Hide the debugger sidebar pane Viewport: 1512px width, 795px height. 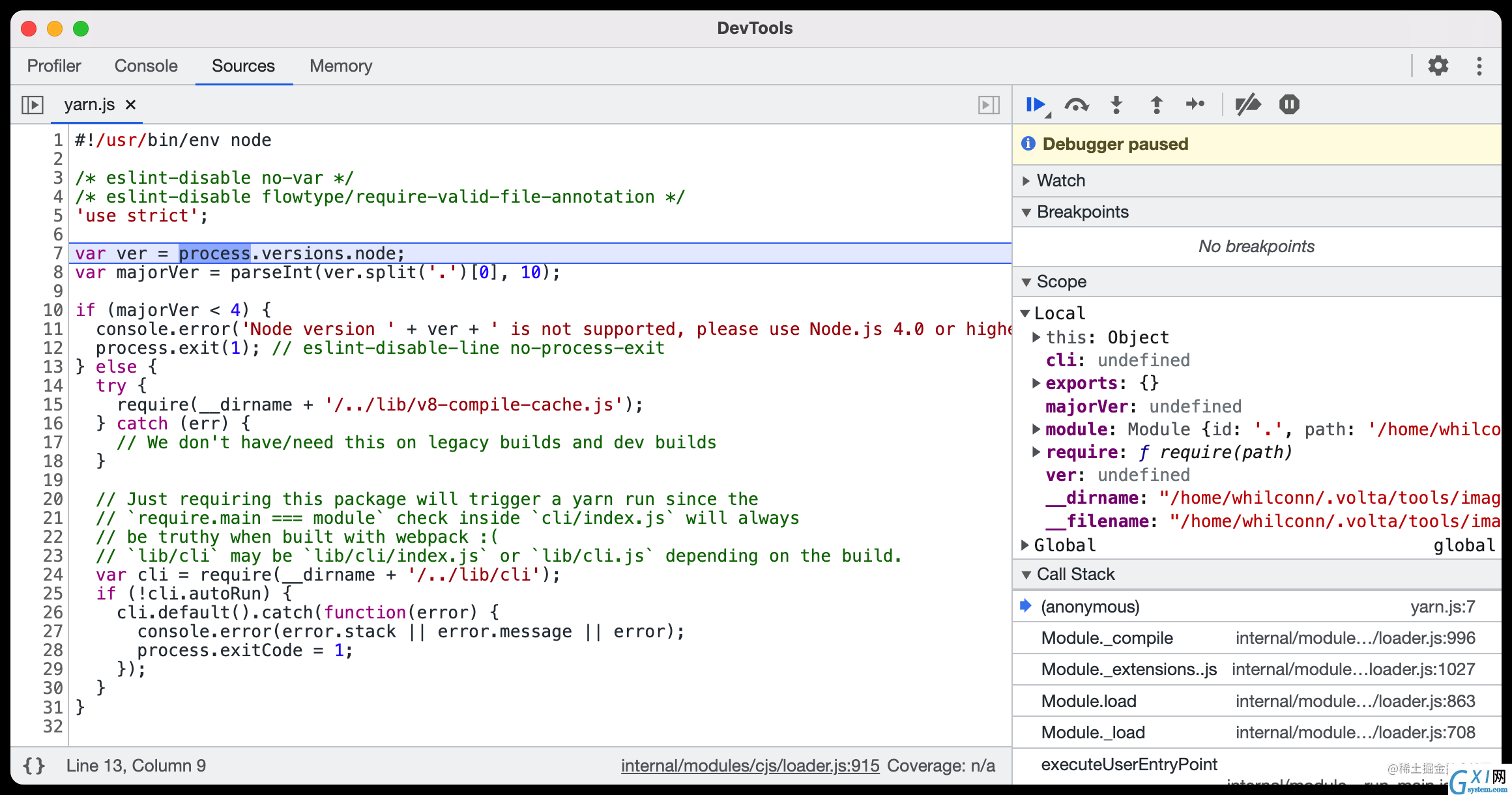click(989, 104)
